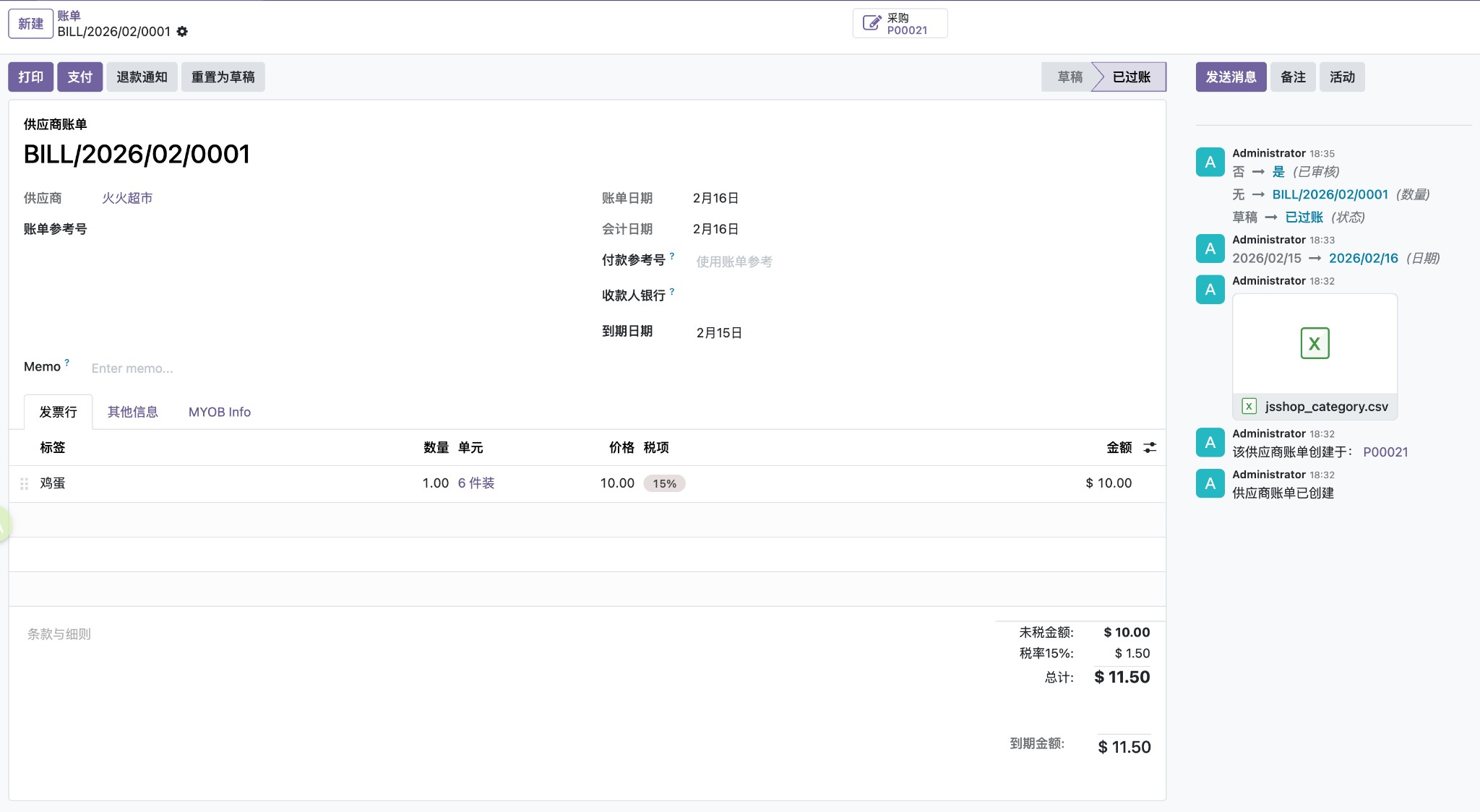This screenshot has width=1480, height=812.
Task: Click the drag handle for 鸡蛋 row
Action: coord(24,483)
